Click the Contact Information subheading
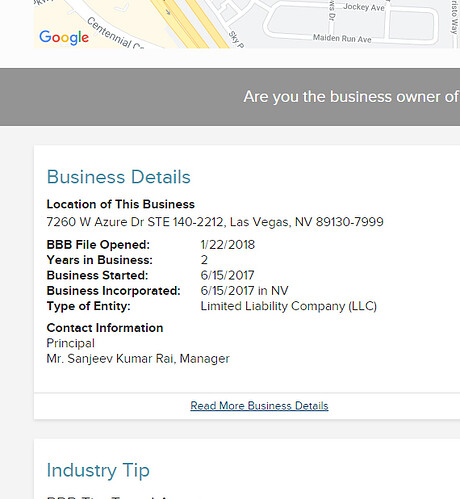Viewport: 460px width, 499px height. pyautogui.click(x=105, y=328)
